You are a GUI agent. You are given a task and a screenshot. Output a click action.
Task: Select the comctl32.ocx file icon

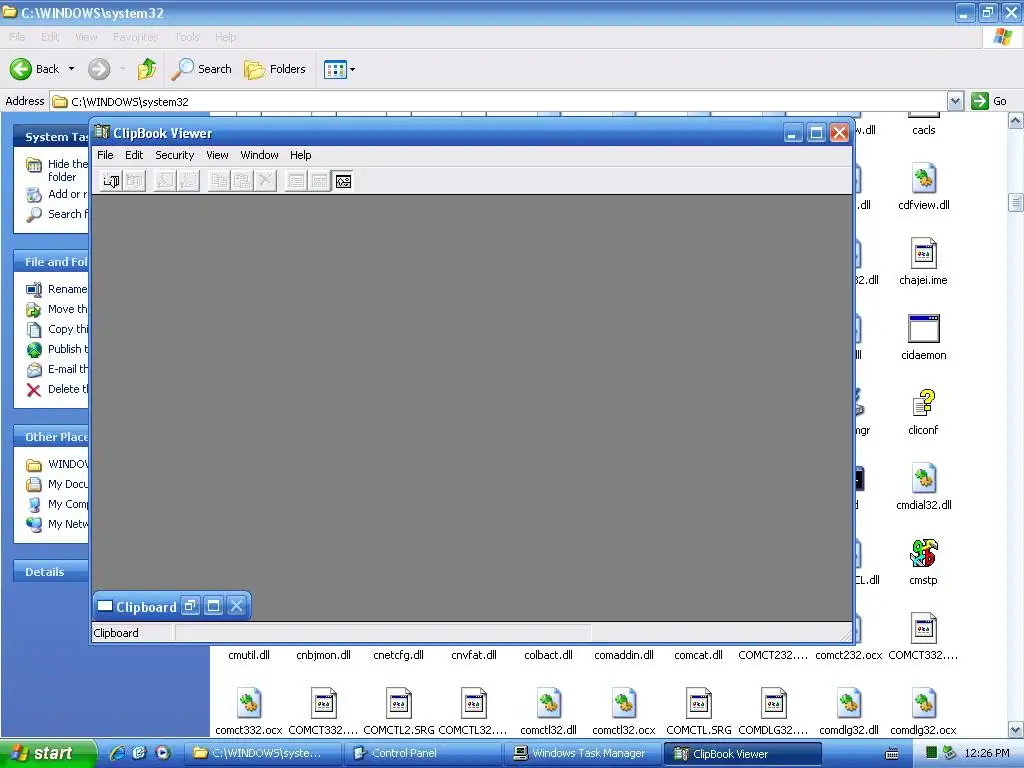click(x=624, y=703)
